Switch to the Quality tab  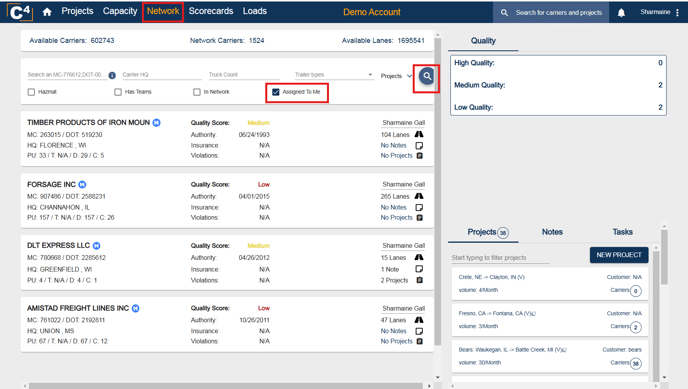[x=483, y=41]
